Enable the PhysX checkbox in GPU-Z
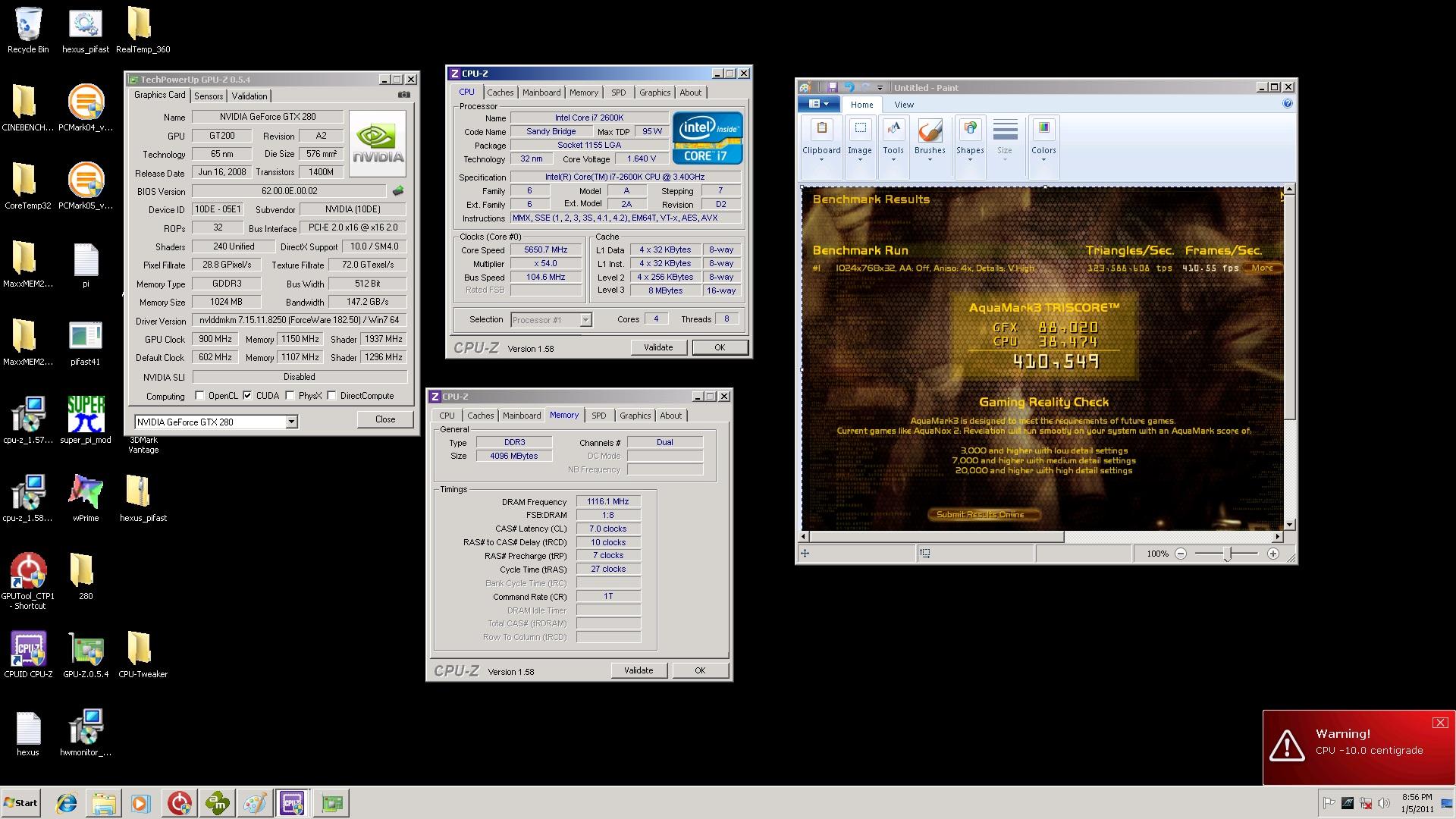The height and width of the screenshot is (819, 1456). click(x=290, y=395)
